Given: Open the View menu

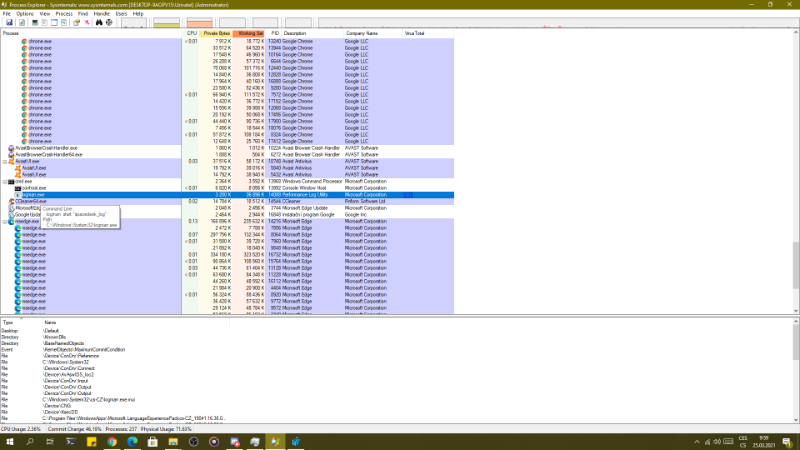Looking at the screenshot, I should pyautogui.click(x=45, y=14).
